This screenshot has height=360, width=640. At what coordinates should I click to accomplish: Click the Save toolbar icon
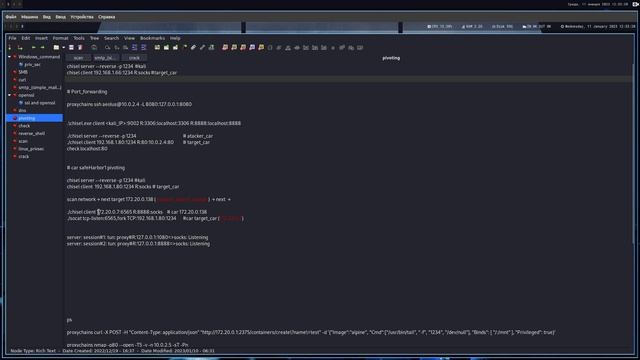71,47
